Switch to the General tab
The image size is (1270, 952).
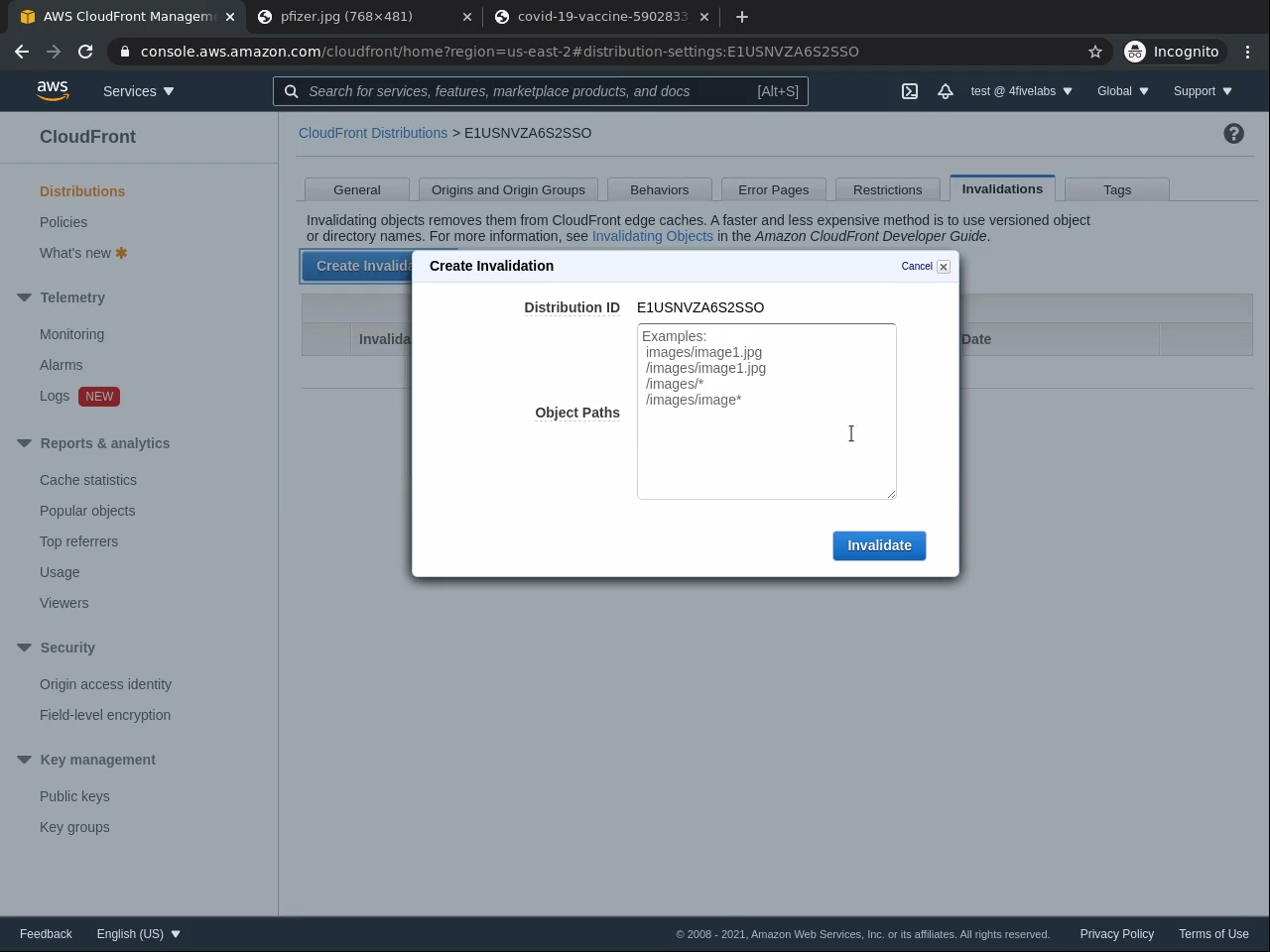coord(357,189)
